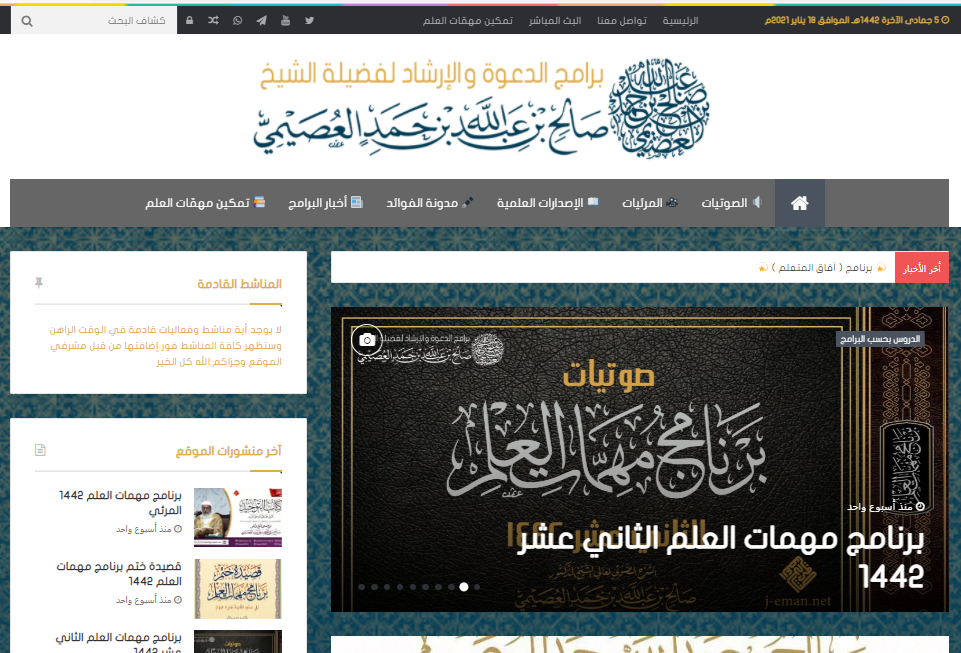The width and height of the screenshot is (961, 653).
Task: Go to the home icon in main menu
Action: (x=799, y=203)
